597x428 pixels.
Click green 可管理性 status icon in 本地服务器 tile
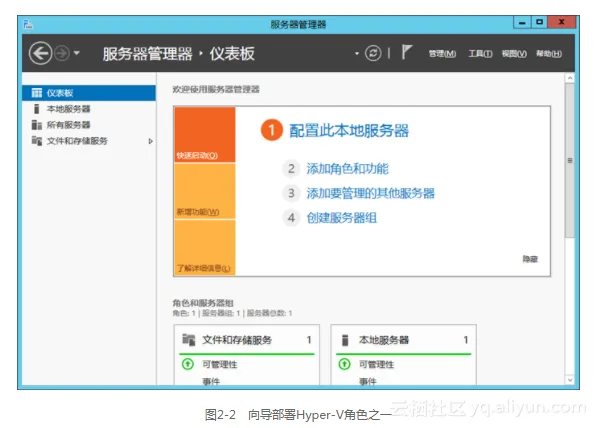[x=345, y=364]
